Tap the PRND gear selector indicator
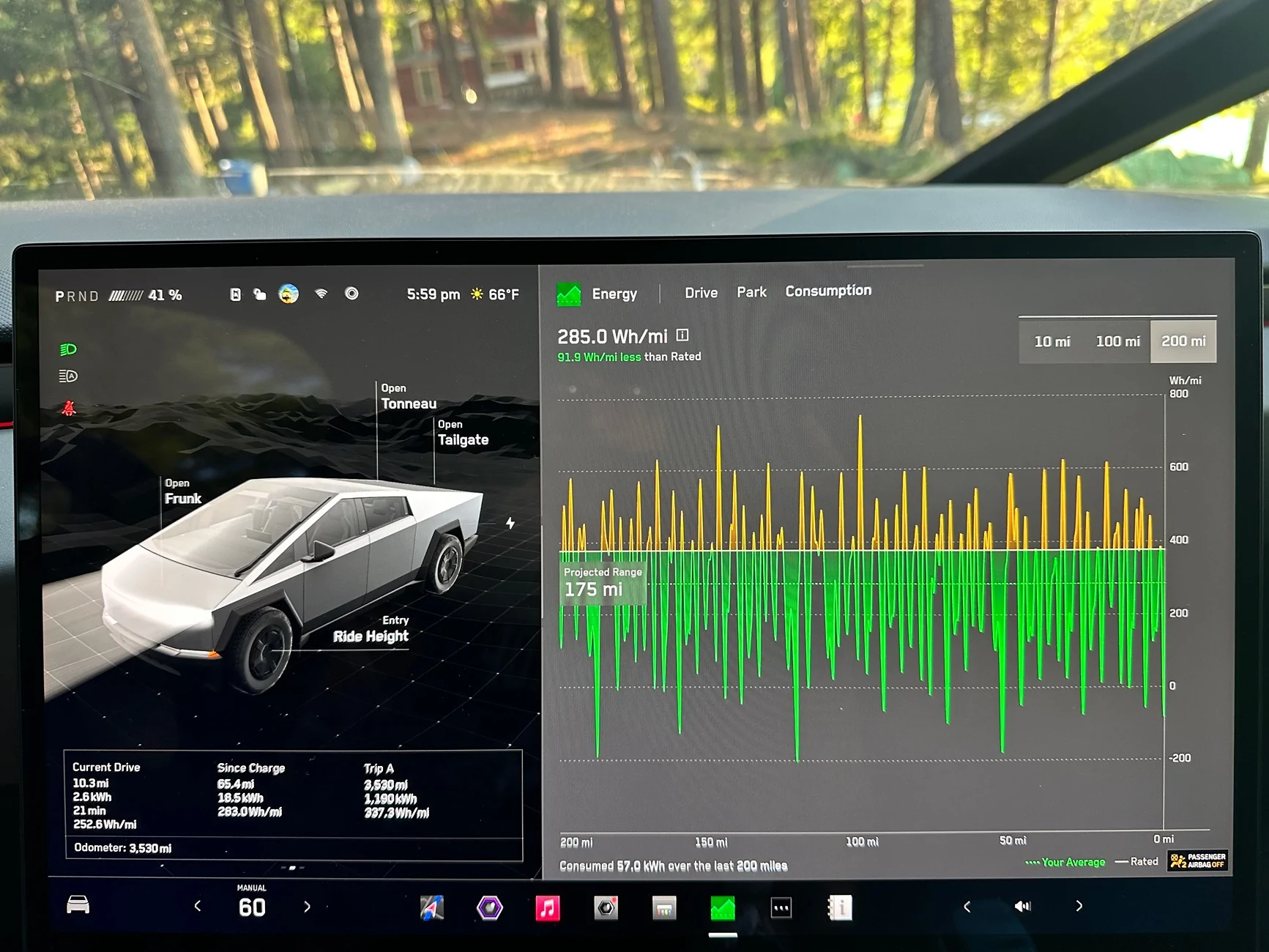Viewport: 1269px width, 952px height. (x=77, y=297)
